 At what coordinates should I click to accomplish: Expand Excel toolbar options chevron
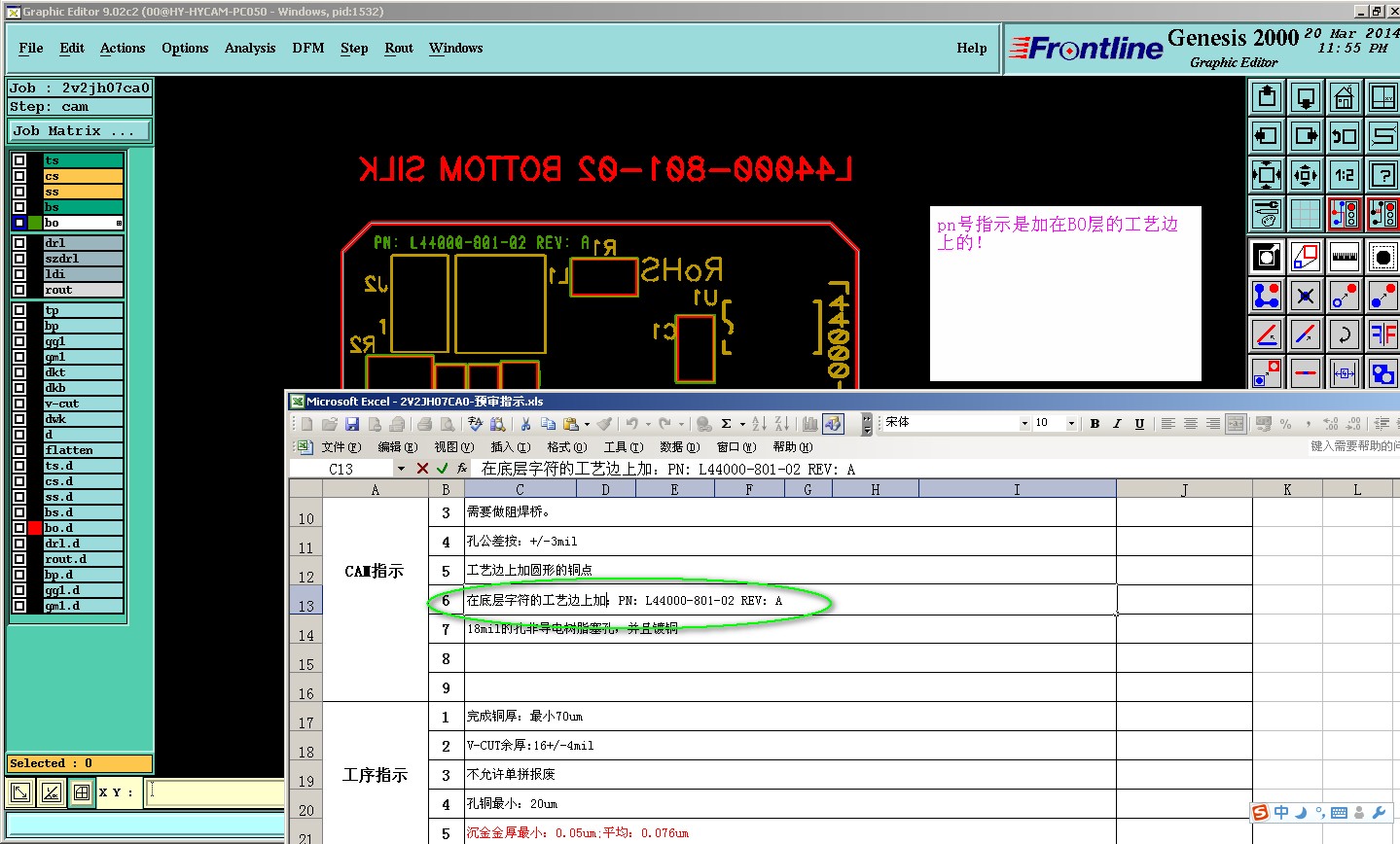point(866,424)
